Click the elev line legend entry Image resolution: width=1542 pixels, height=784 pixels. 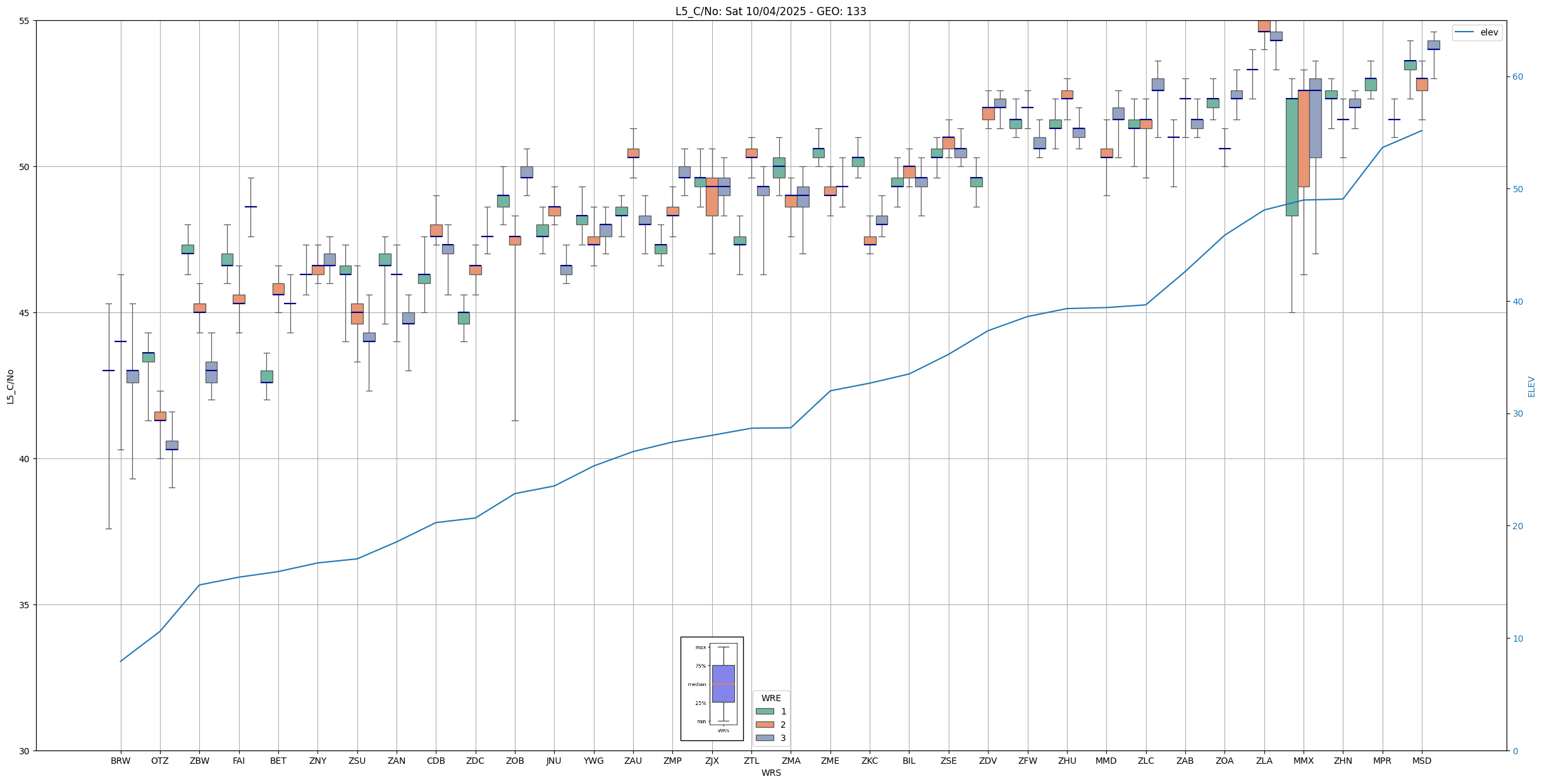click(x=1477, y=32)
